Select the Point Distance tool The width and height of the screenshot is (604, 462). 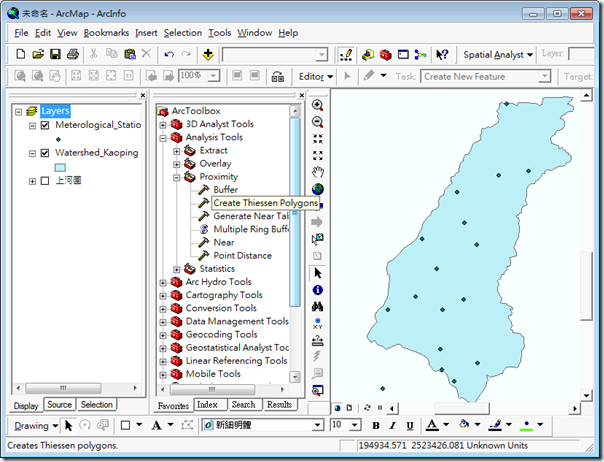[x=243, y=255]
